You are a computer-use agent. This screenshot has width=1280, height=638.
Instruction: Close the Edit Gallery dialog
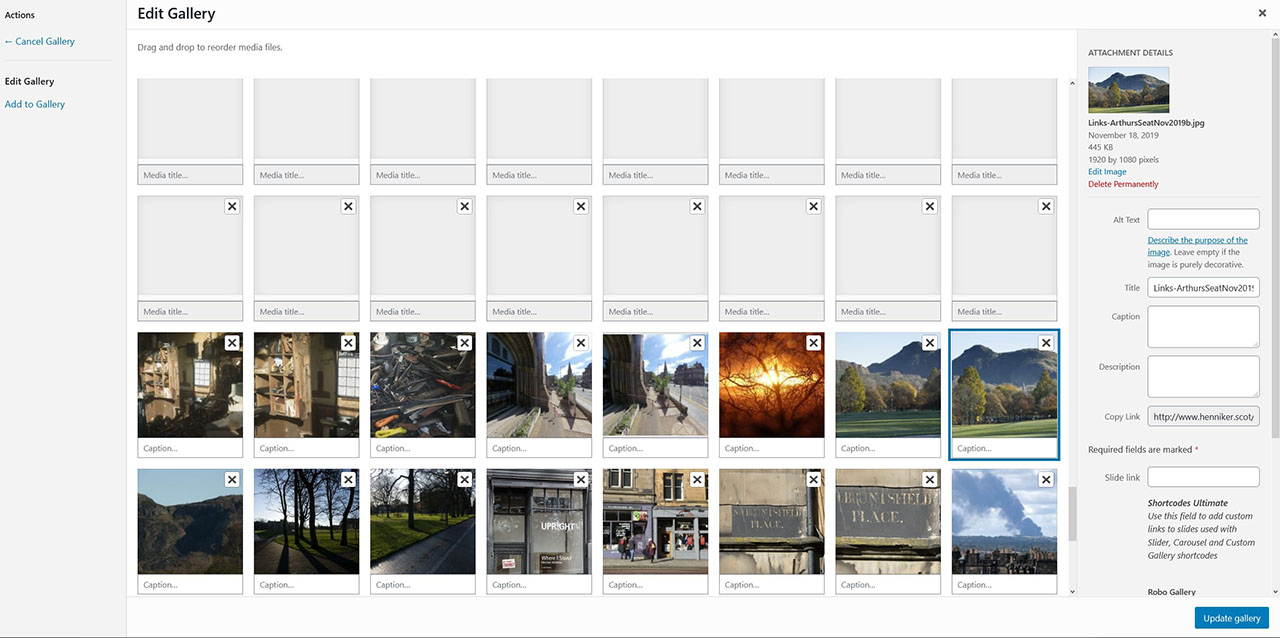click(1262, 13)
